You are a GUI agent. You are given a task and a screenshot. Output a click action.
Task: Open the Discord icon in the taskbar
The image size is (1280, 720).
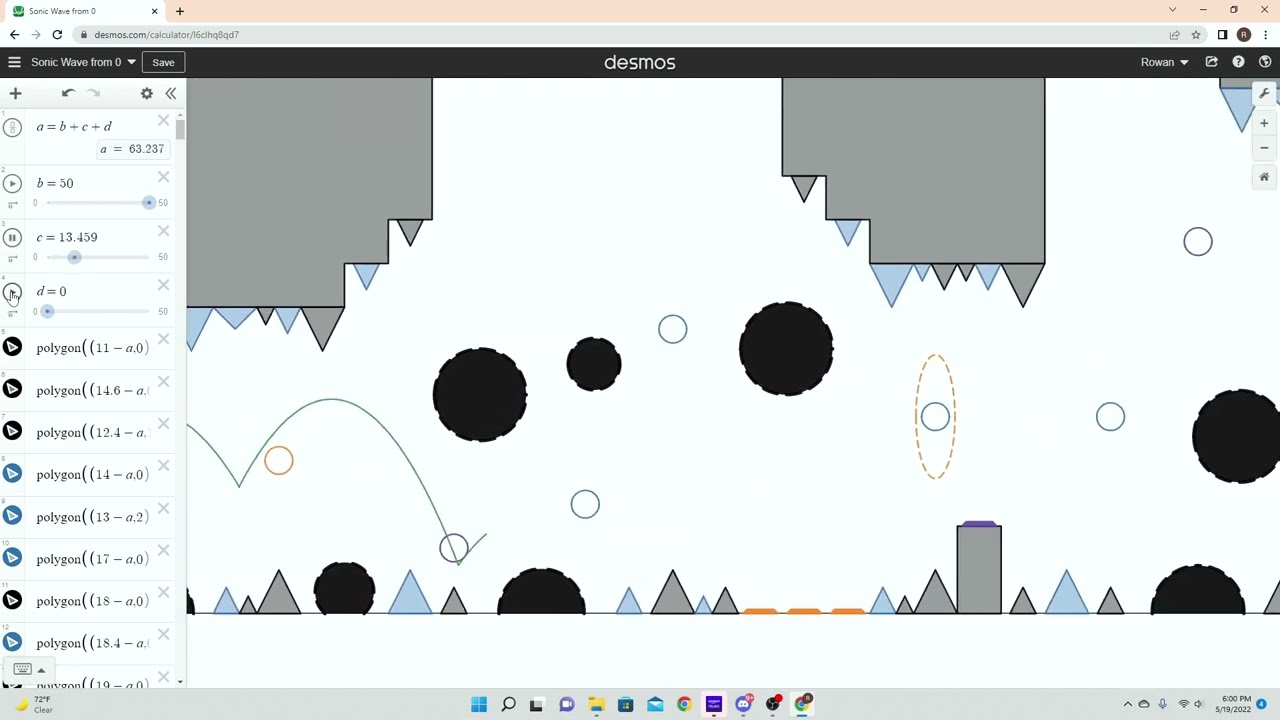click(x=743, y=704)
